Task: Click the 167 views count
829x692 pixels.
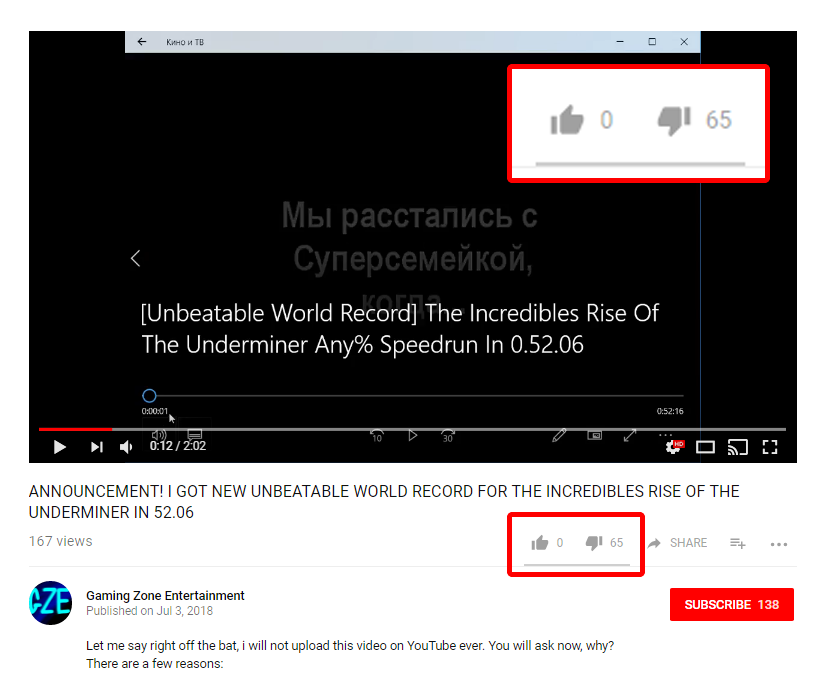Action: click(60, 541)
